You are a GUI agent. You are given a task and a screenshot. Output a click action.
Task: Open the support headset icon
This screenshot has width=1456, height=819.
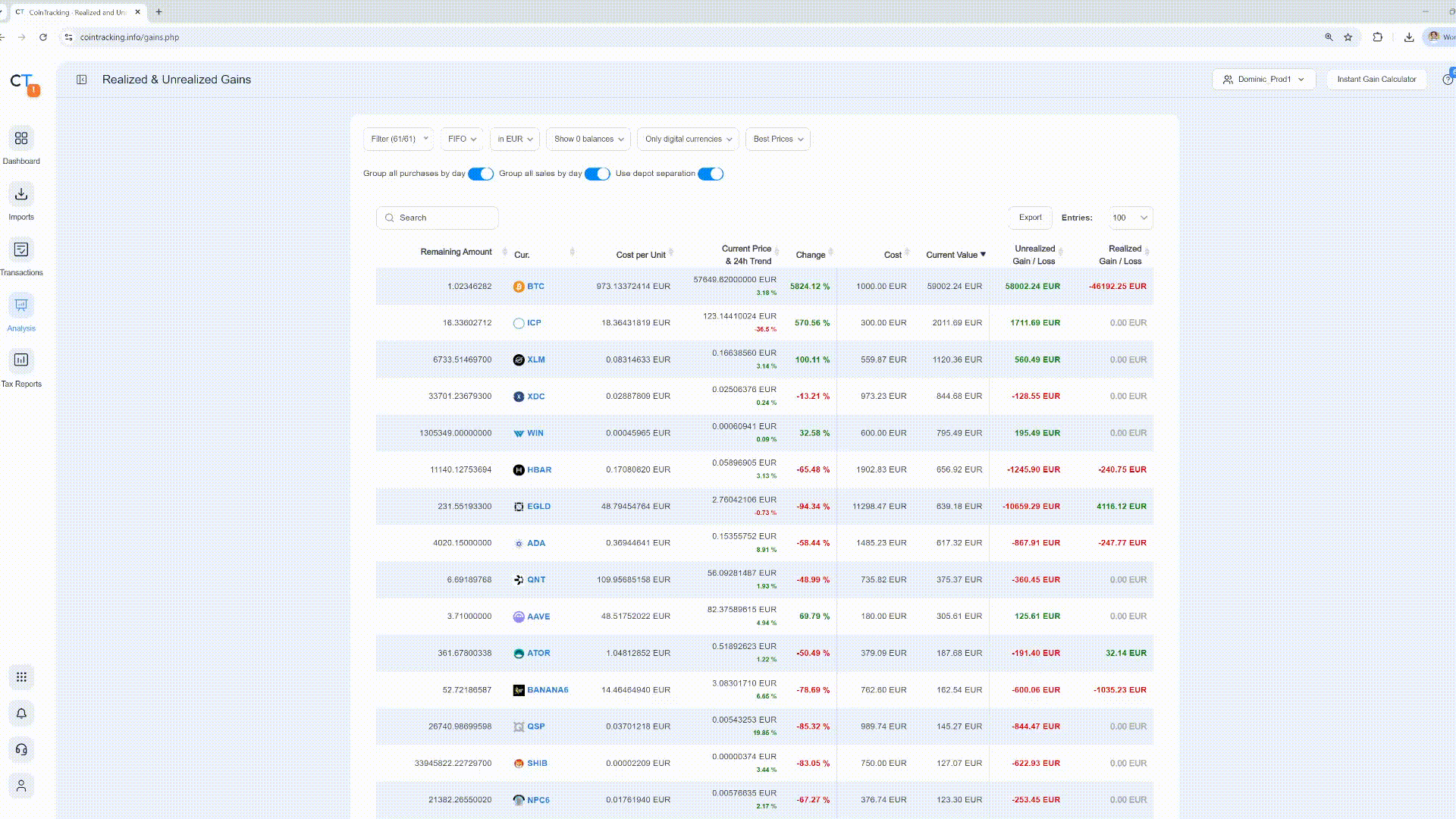point(21,750)
